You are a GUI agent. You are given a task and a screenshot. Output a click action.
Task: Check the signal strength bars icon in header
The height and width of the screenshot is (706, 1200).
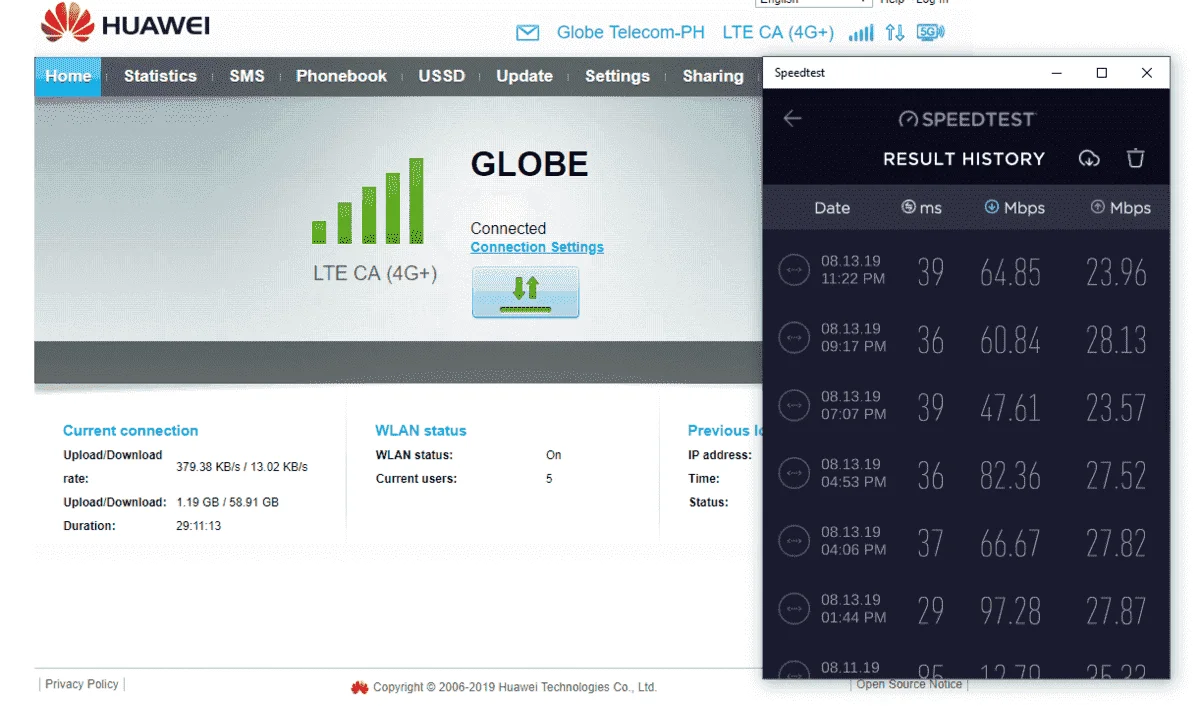pos(861,33)
